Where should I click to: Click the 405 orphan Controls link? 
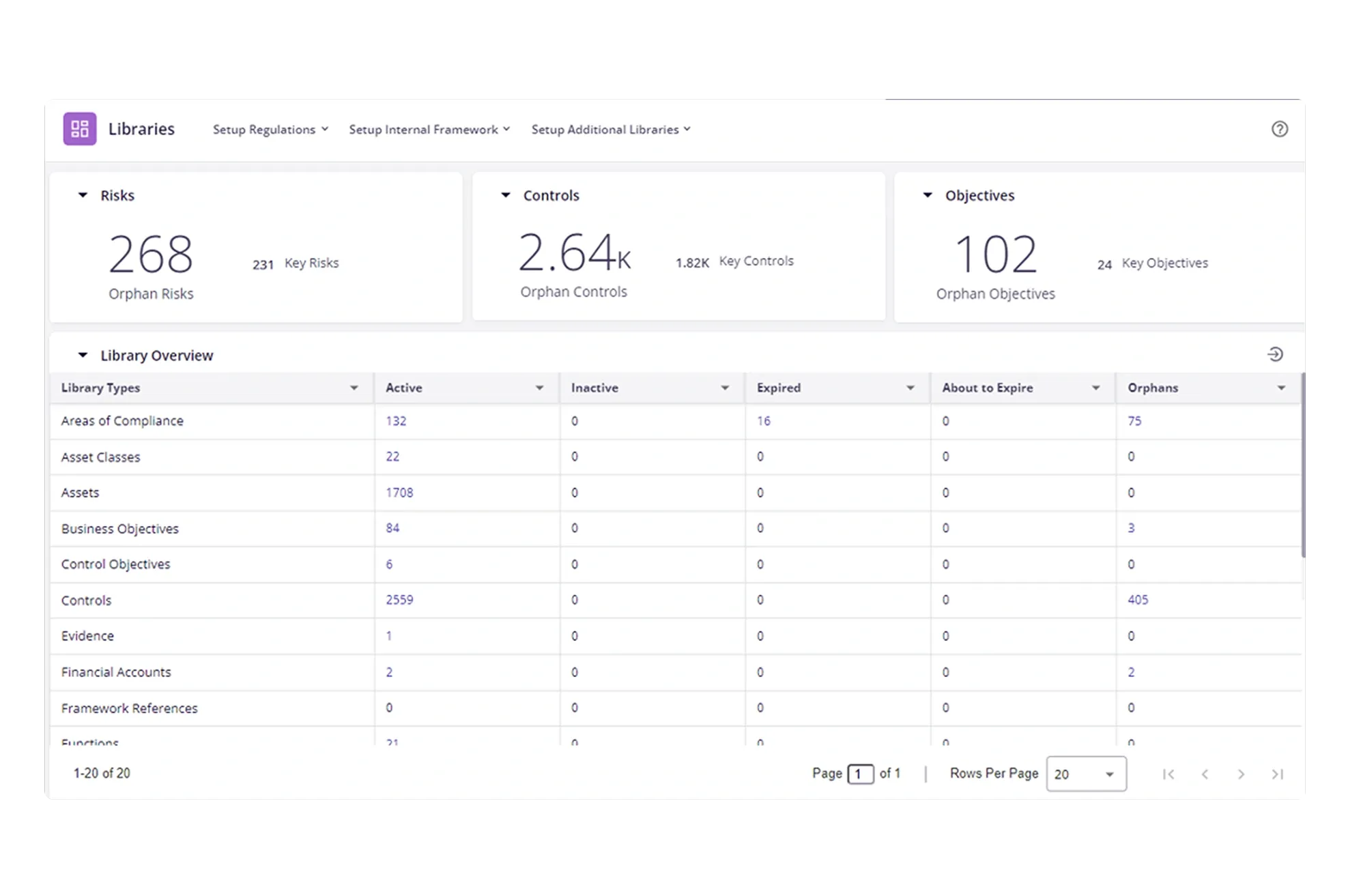click(x=1138, y=600)
